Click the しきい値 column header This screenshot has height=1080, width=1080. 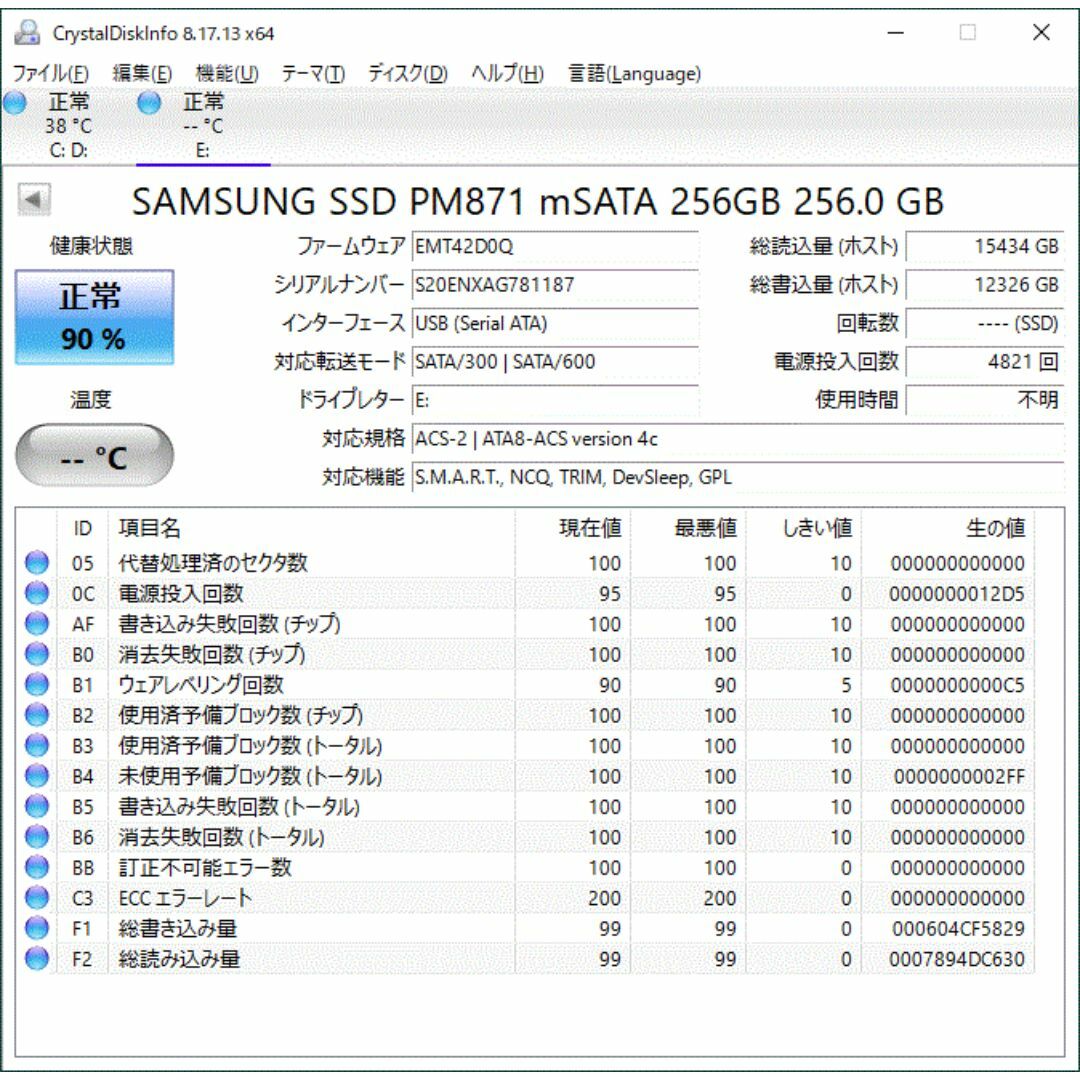(804, 528)
